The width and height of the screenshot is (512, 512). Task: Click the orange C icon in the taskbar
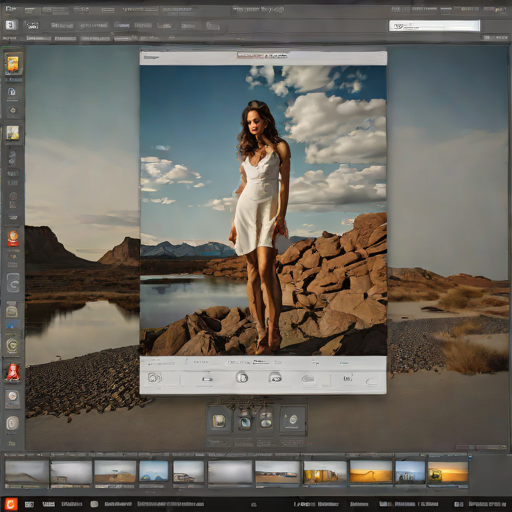[10, 504]
